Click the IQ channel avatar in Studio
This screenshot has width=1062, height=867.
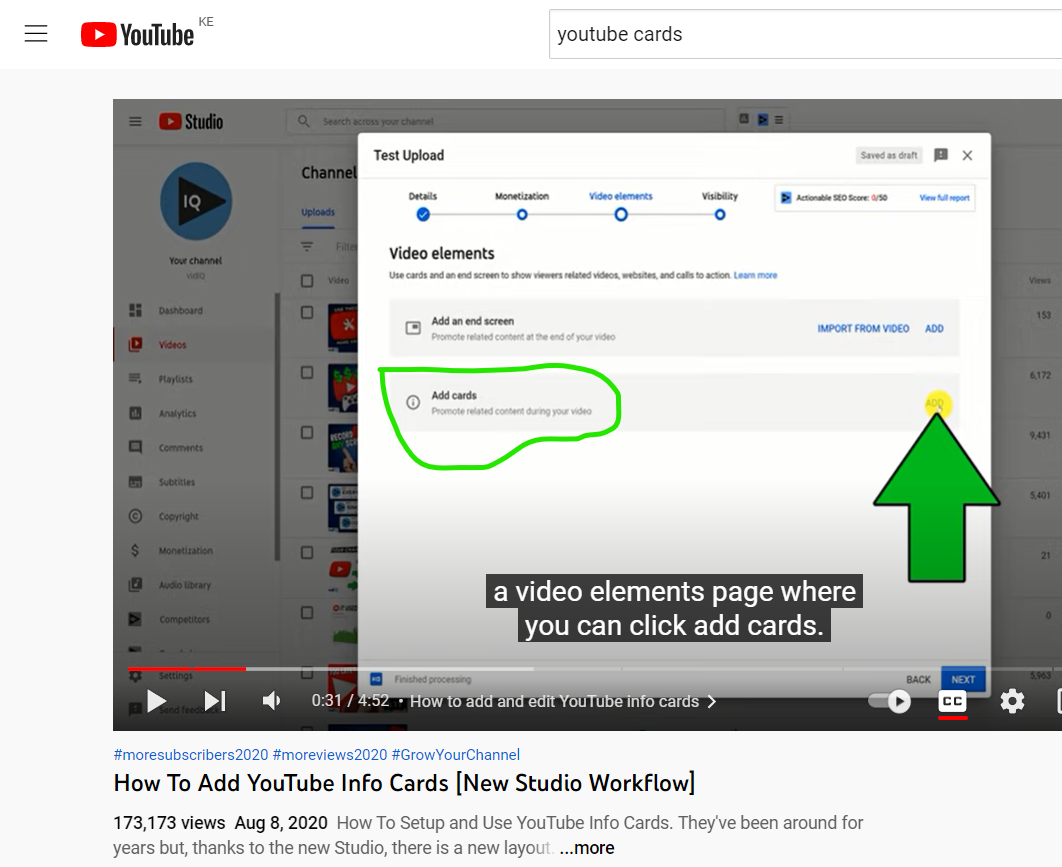pos(196,201)
